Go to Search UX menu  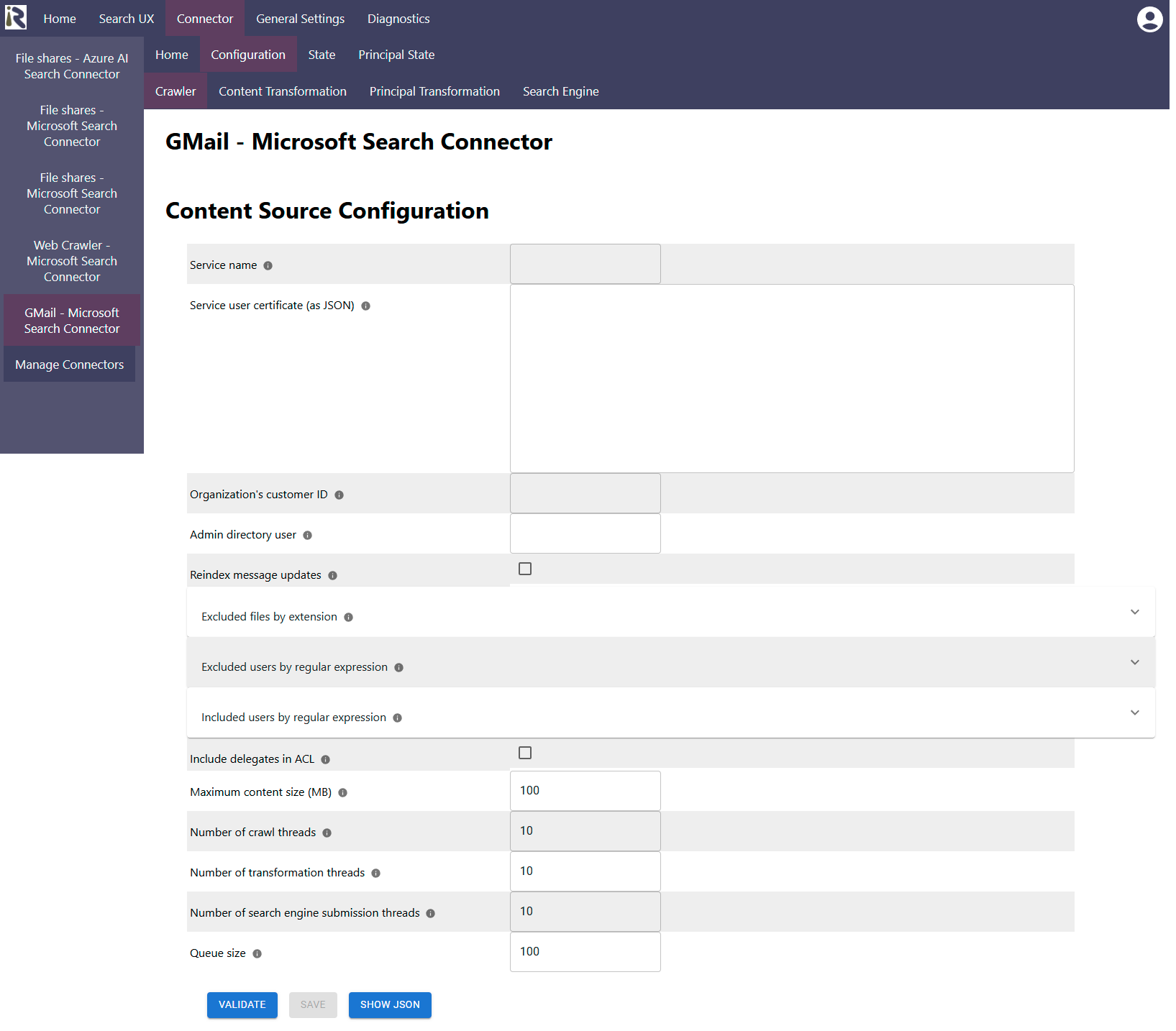(127, 19)
